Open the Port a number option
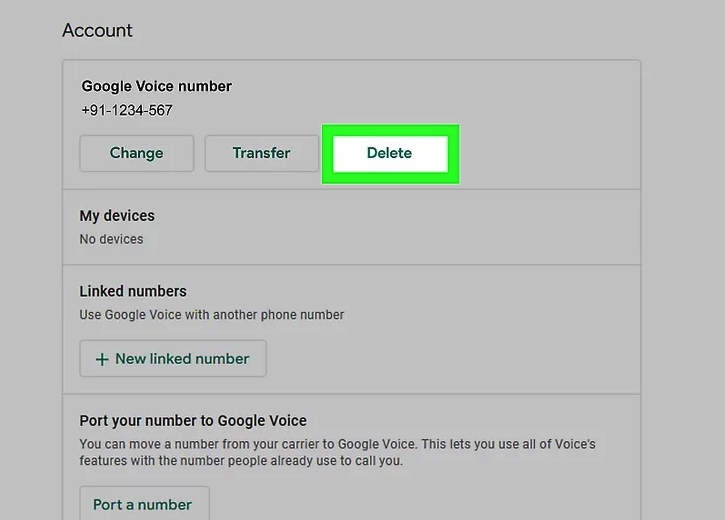Screen dimensions: 725x520 [x=143, y=504]
